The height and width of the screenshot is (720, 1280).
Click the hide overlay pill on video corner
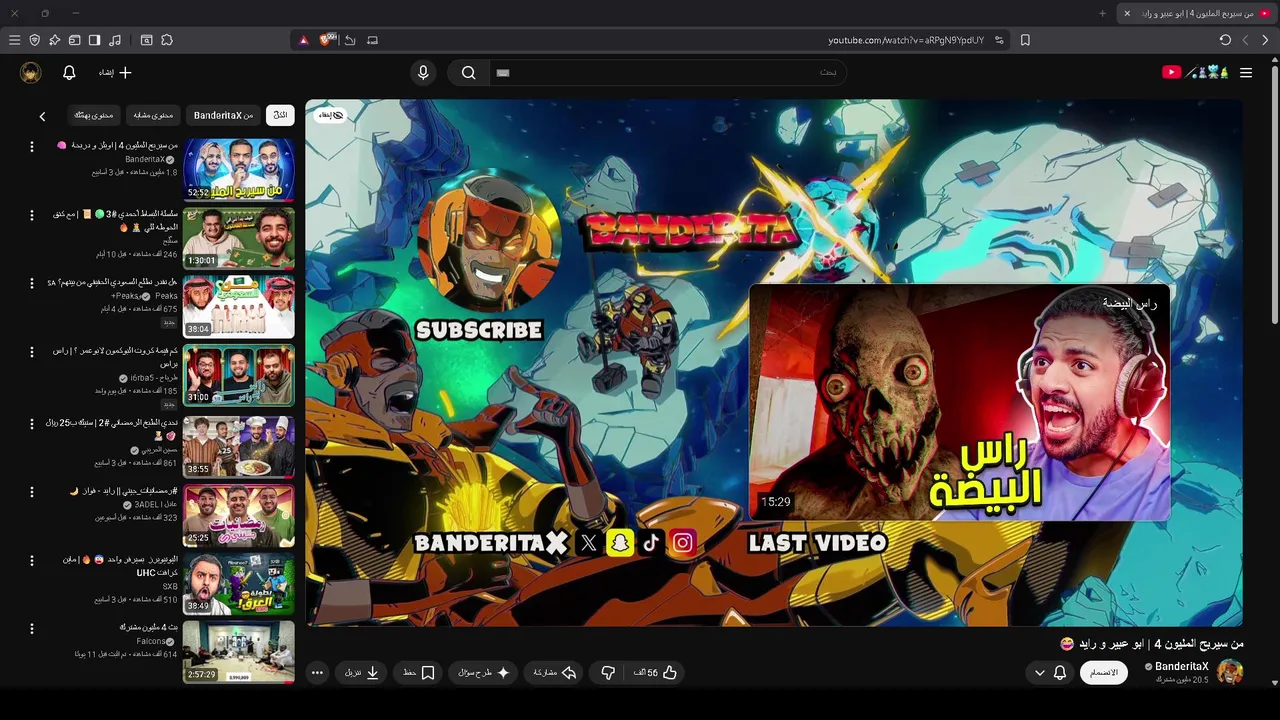(x=331, y=115)
